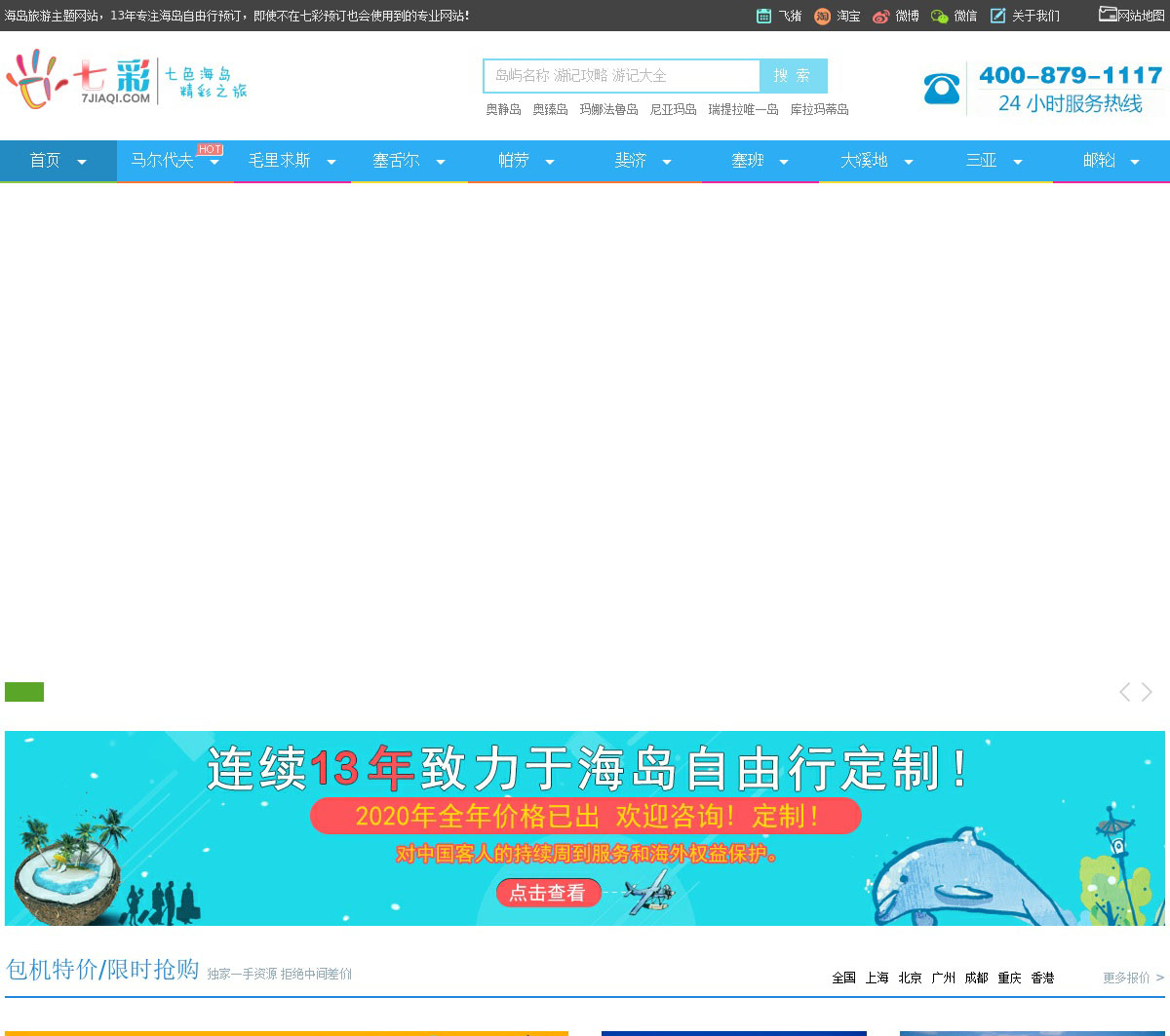Show the next carousel slide arrow
The image size is (1170, 1036).
1147,692
